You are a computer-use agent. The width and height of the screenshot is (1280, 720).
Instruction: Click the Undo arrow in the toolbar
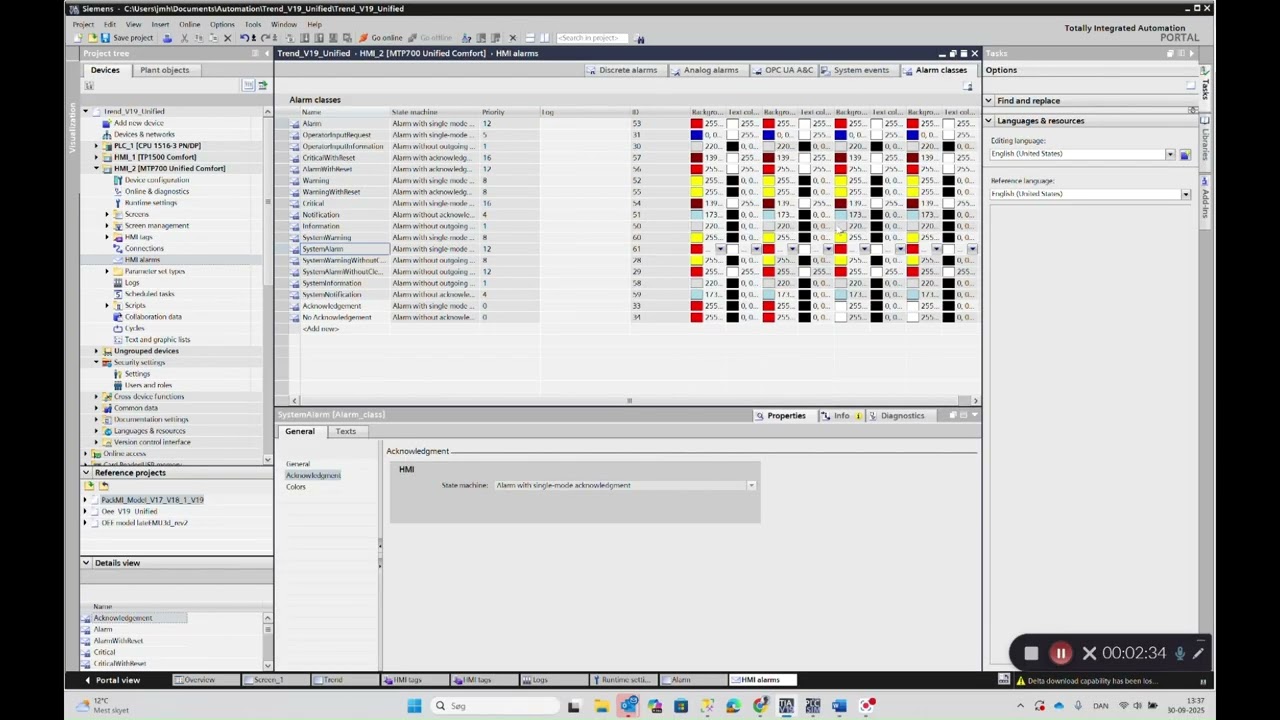(x=244, y=38)
